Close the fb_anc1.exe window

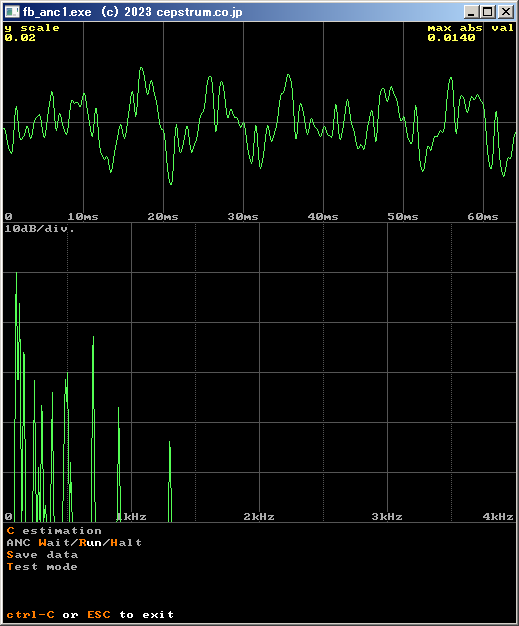tap(506, 12)
